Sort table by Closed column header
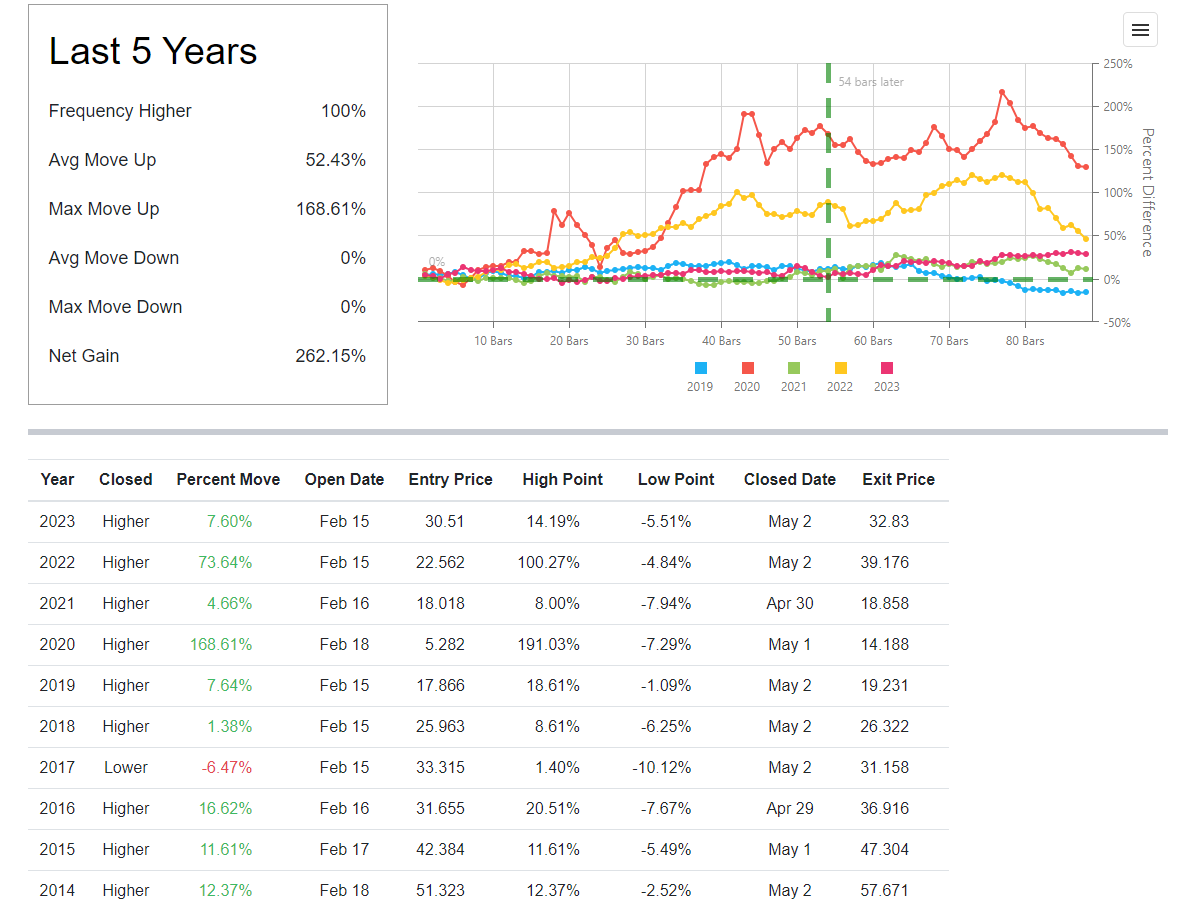This screenshot has height=903, width=1181. (126, 480)
